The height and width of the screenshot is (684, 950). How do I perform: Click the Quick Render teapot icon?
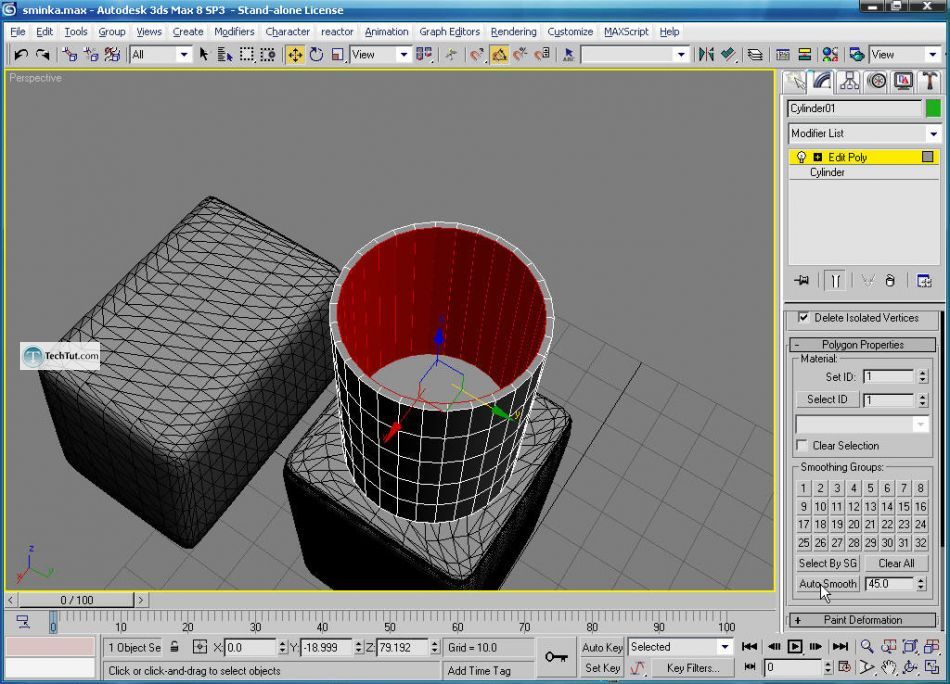856,55
